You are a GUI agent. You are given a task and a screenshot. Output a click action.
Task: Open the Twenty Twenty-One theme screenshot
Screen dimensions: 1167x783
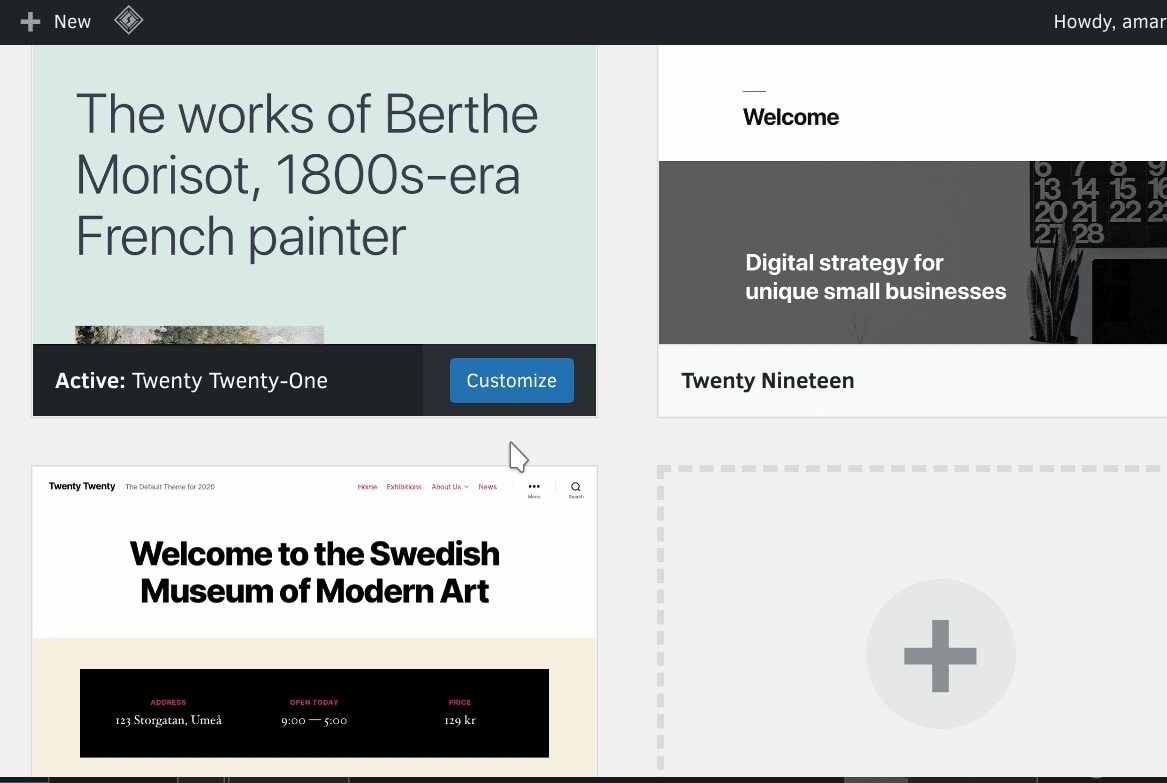point(314,195)
